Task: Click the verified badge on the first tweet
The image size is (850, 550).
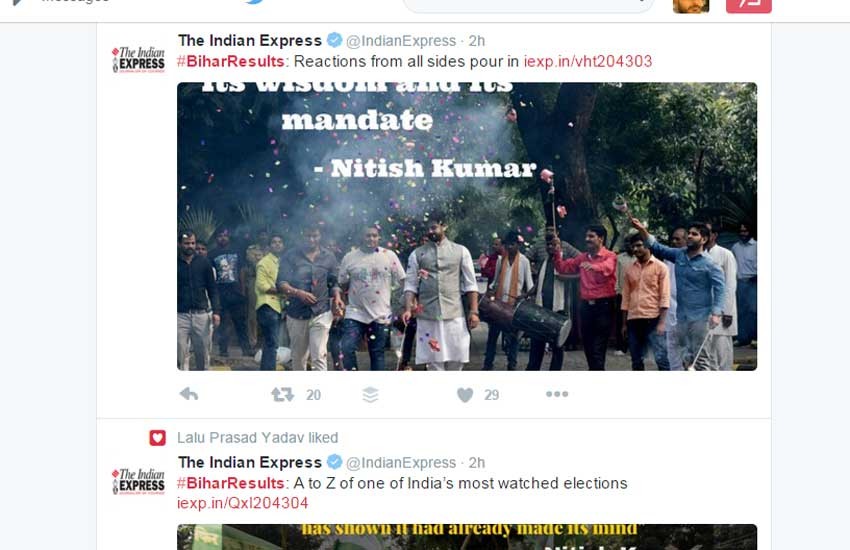Action: (x=334, y=40)
